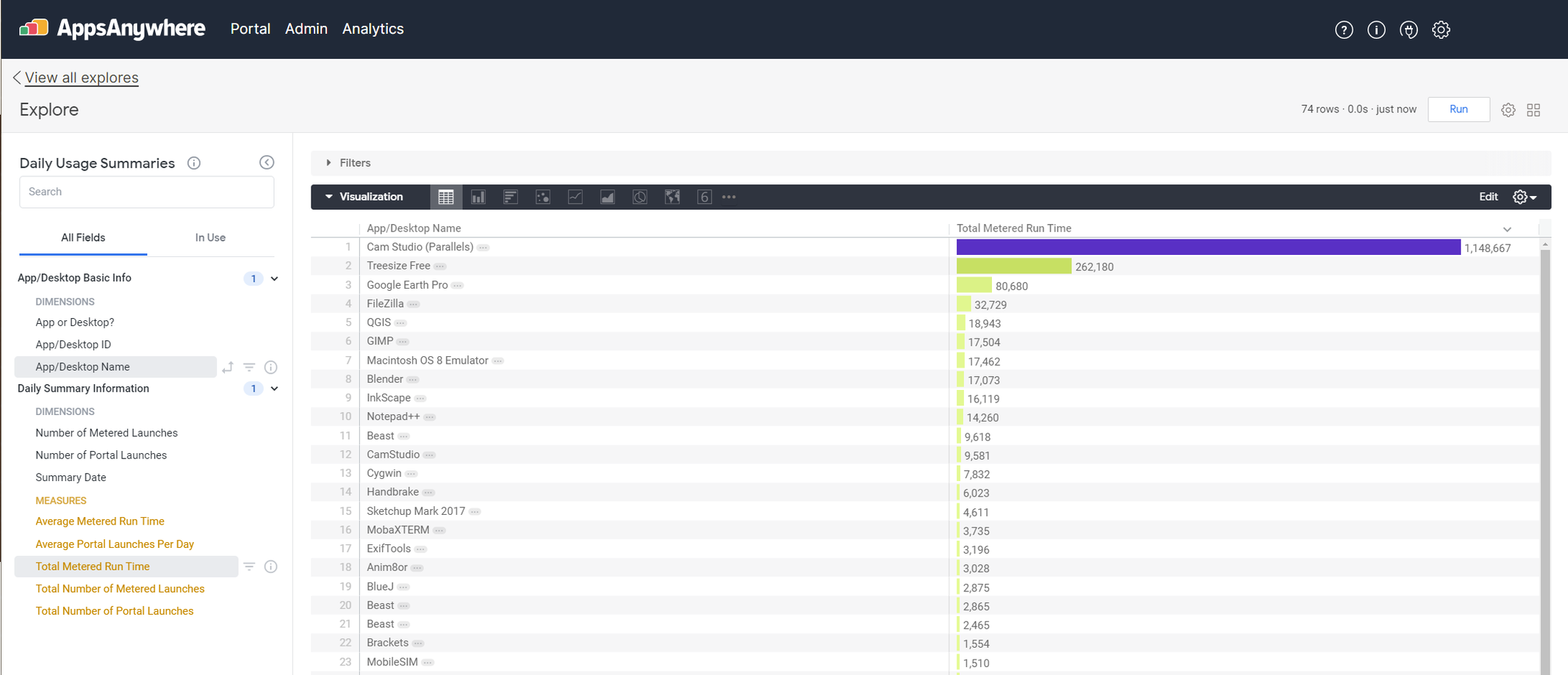Click the scrollbar up arrow

[x=1545, y=244]
